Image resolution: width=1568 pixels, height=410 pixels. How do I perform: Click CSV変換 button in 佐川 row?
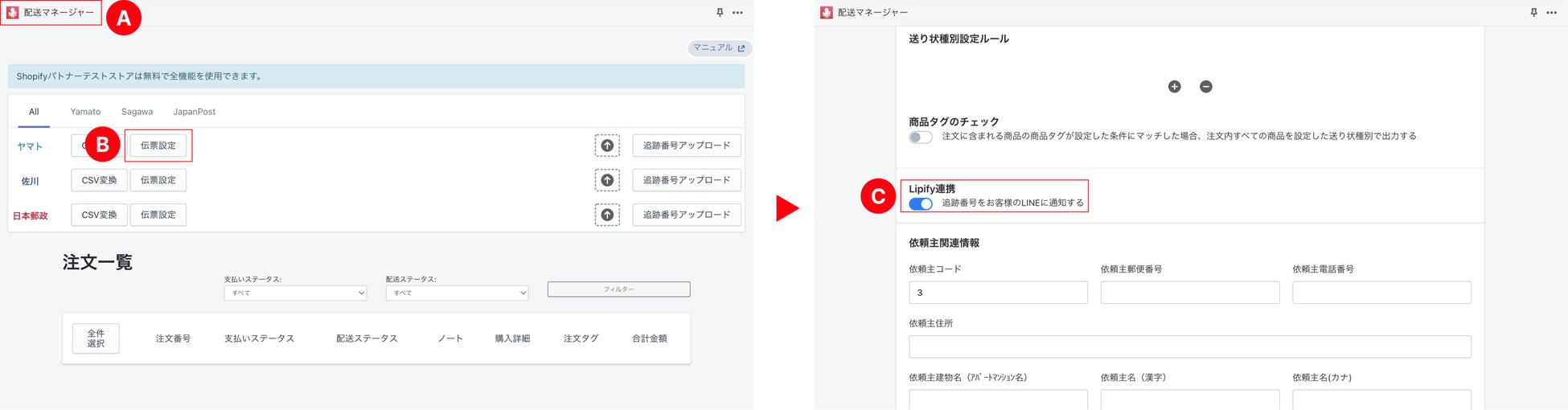[x=99, y=180]
